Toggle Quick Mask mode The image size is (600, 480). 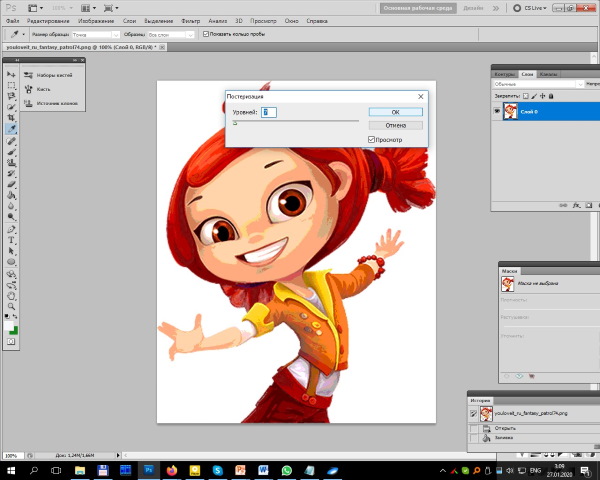[x=11, y=341]
